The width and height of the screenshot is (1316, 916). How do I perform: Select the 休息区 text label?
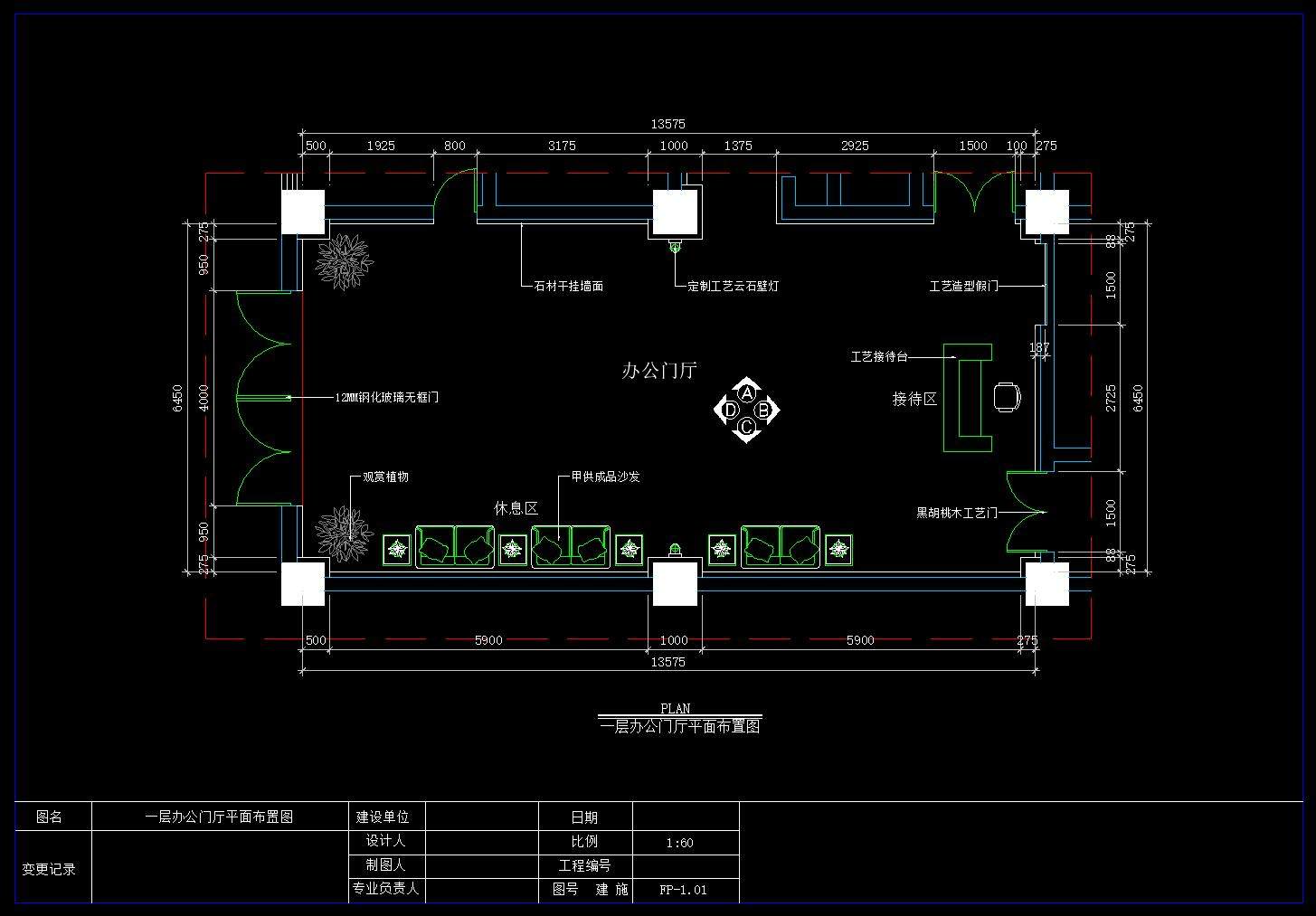pyautogui.click(x=516, y=509)
